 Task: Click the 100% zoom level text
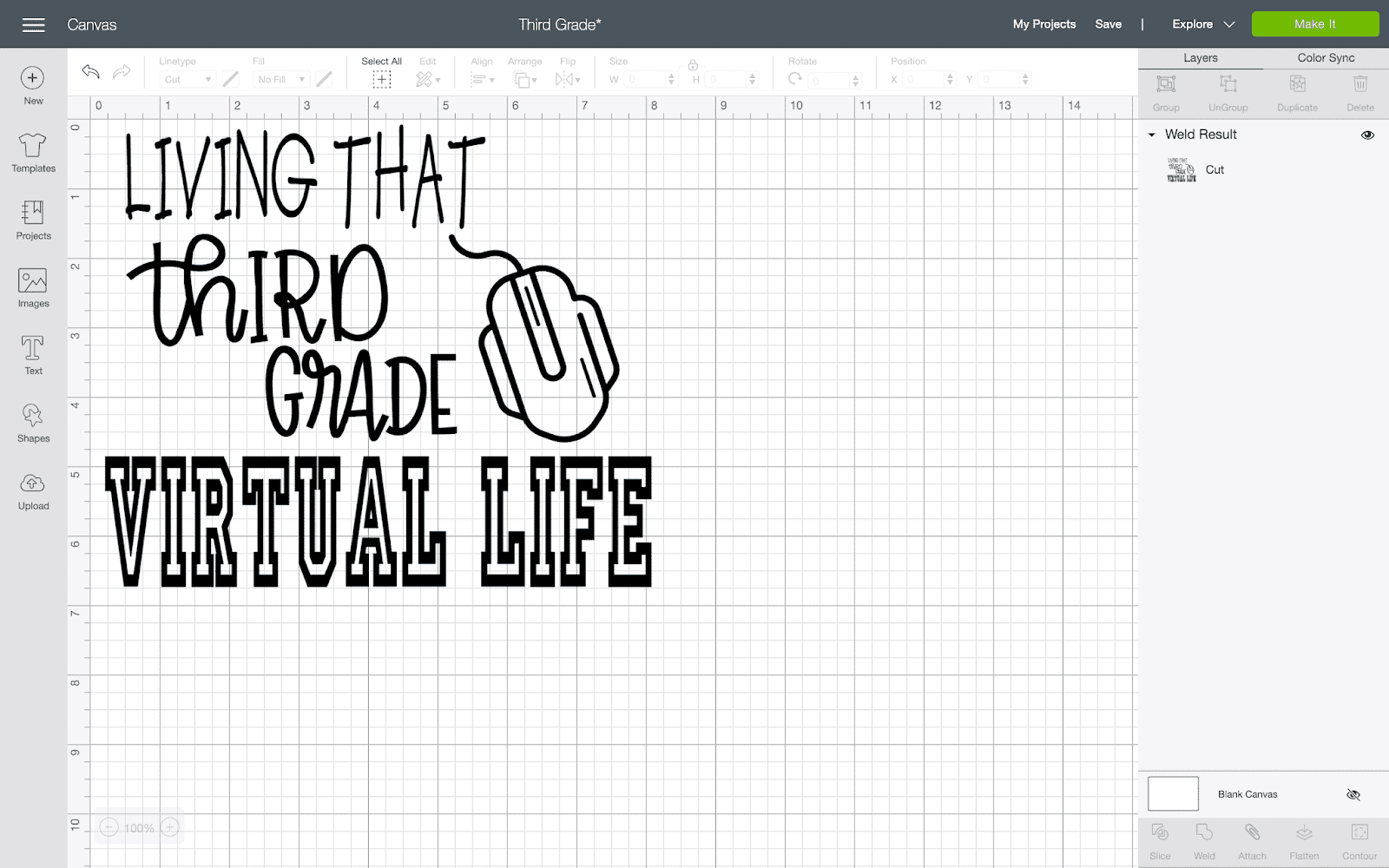139,828
